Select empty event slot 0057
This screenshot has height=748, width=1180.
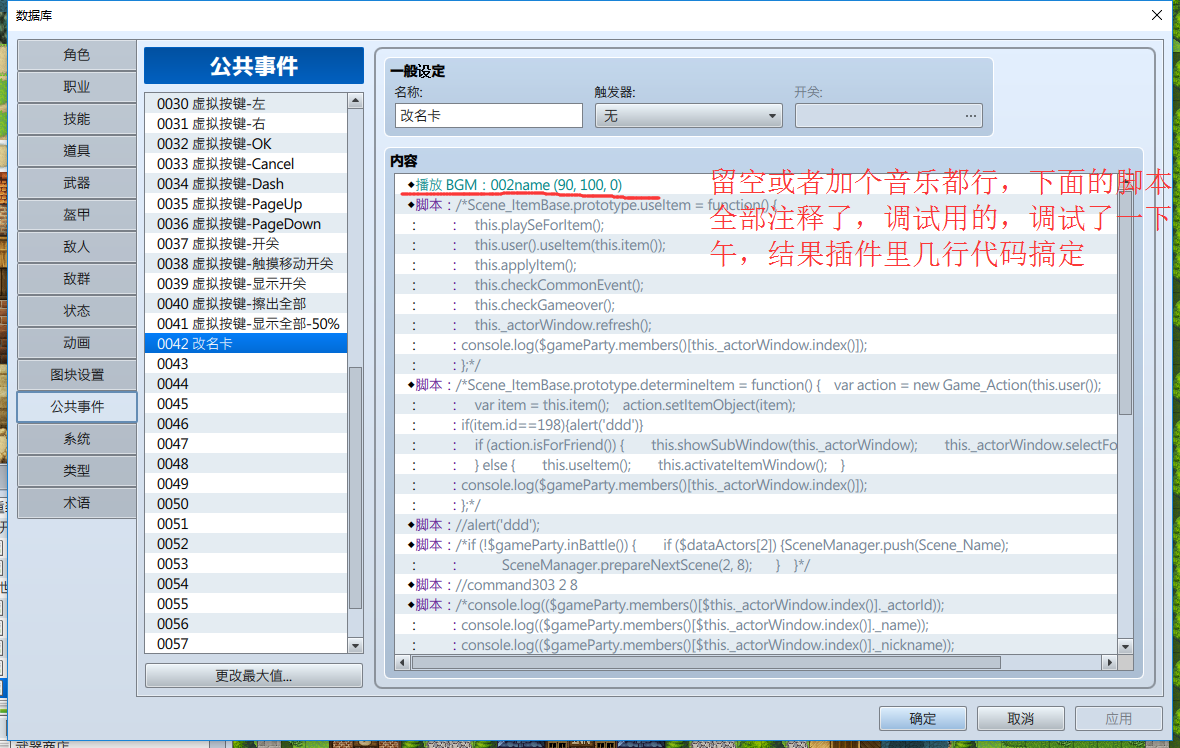pyautogui.click(x=246, y=644)
